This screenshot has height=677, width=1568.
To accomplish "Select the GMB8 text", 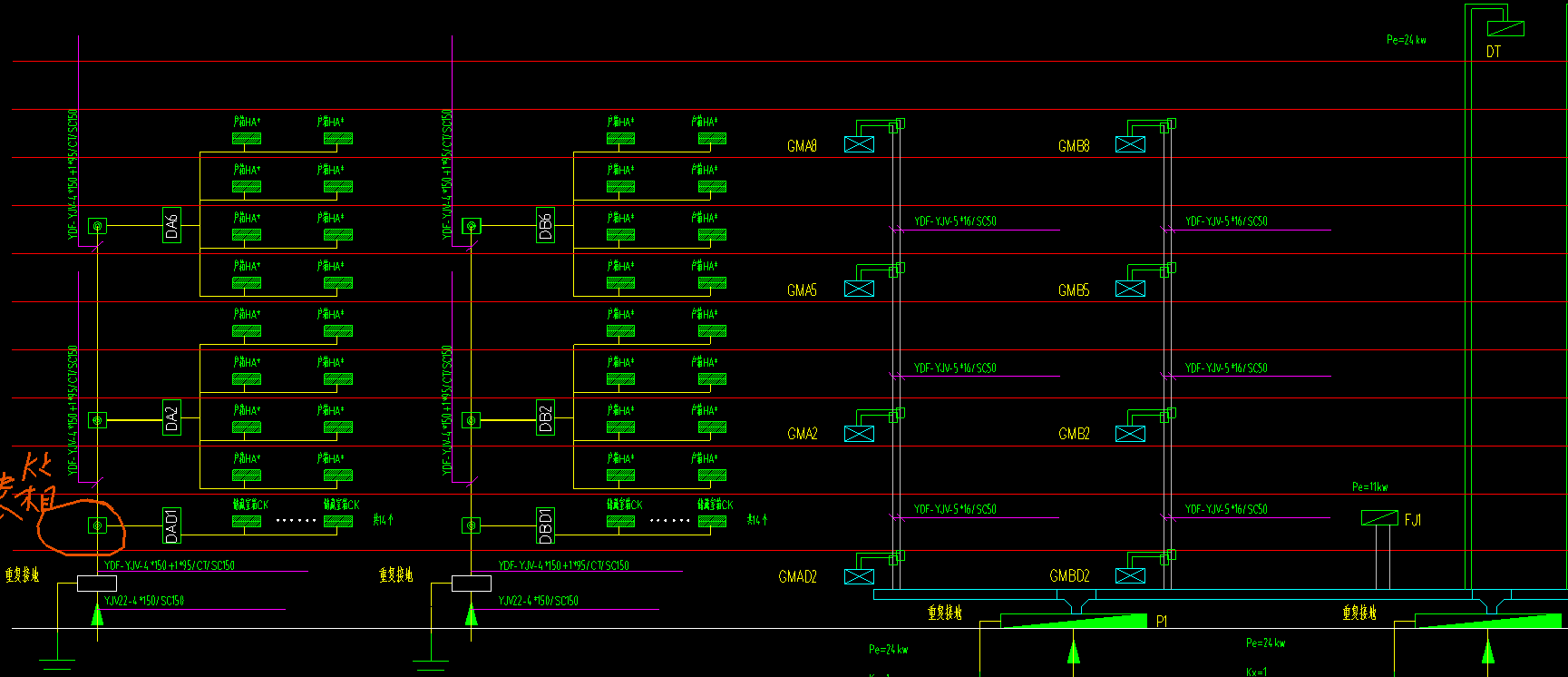I will click(x=1074, y=146).
